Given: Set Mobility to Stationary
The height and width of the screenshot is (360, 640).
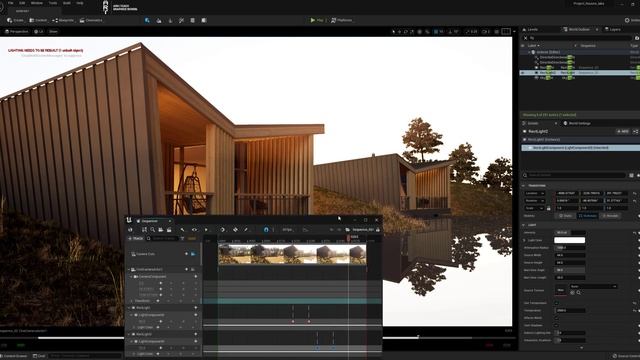Looking at the screenshot, I should coord(587,216).
